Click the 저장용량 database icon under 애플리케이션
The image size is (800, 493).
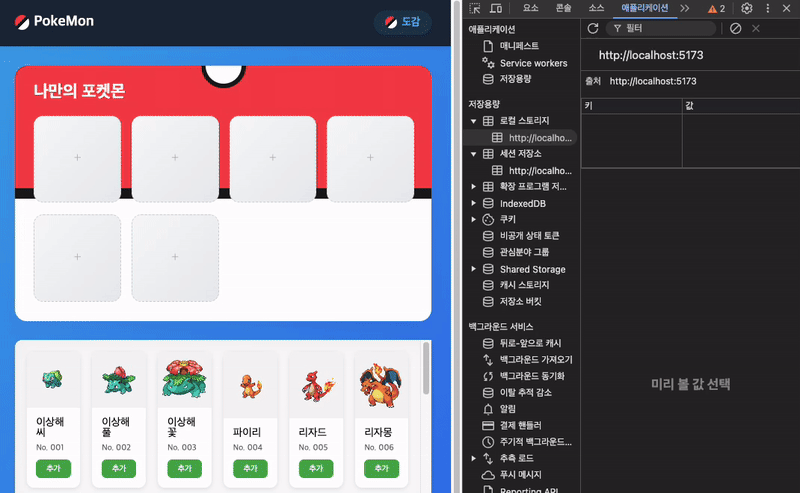pyautogui.click(x=488, y=79)
